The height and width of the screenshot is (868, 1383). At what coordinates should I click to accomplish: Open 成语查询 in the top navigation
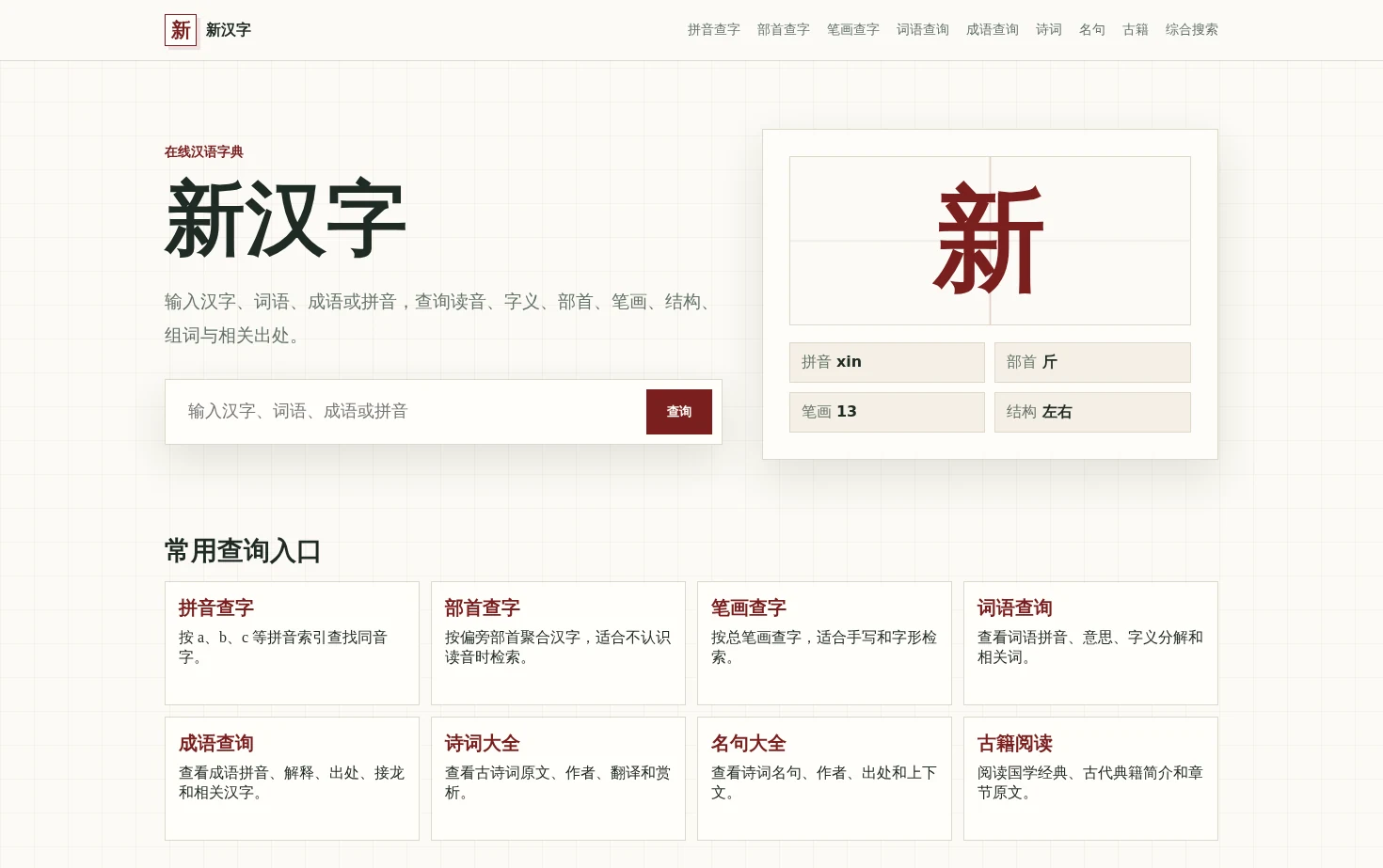[x=992, y=30]
